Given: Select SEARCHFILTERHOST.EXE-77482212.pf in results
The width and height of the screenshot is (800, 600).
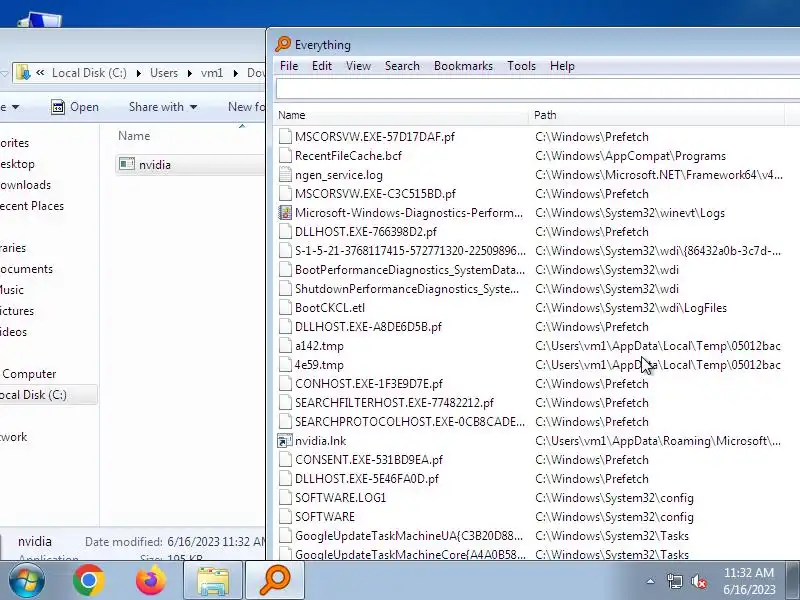Looking at the screenshot, I should (x=394, y=403).
